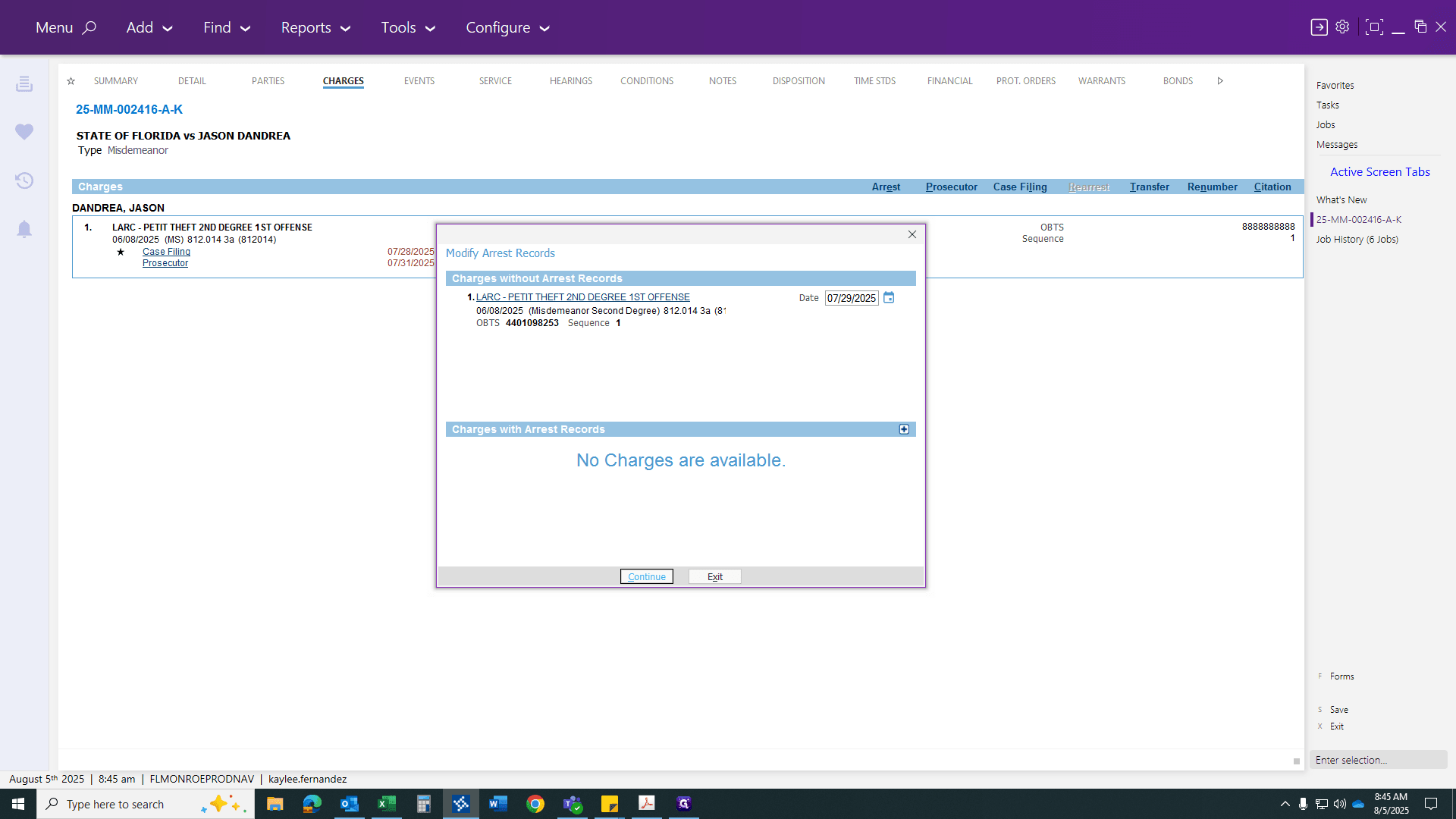
Task: Click the sign-out arrow icon
Action: pos(1319,27)
